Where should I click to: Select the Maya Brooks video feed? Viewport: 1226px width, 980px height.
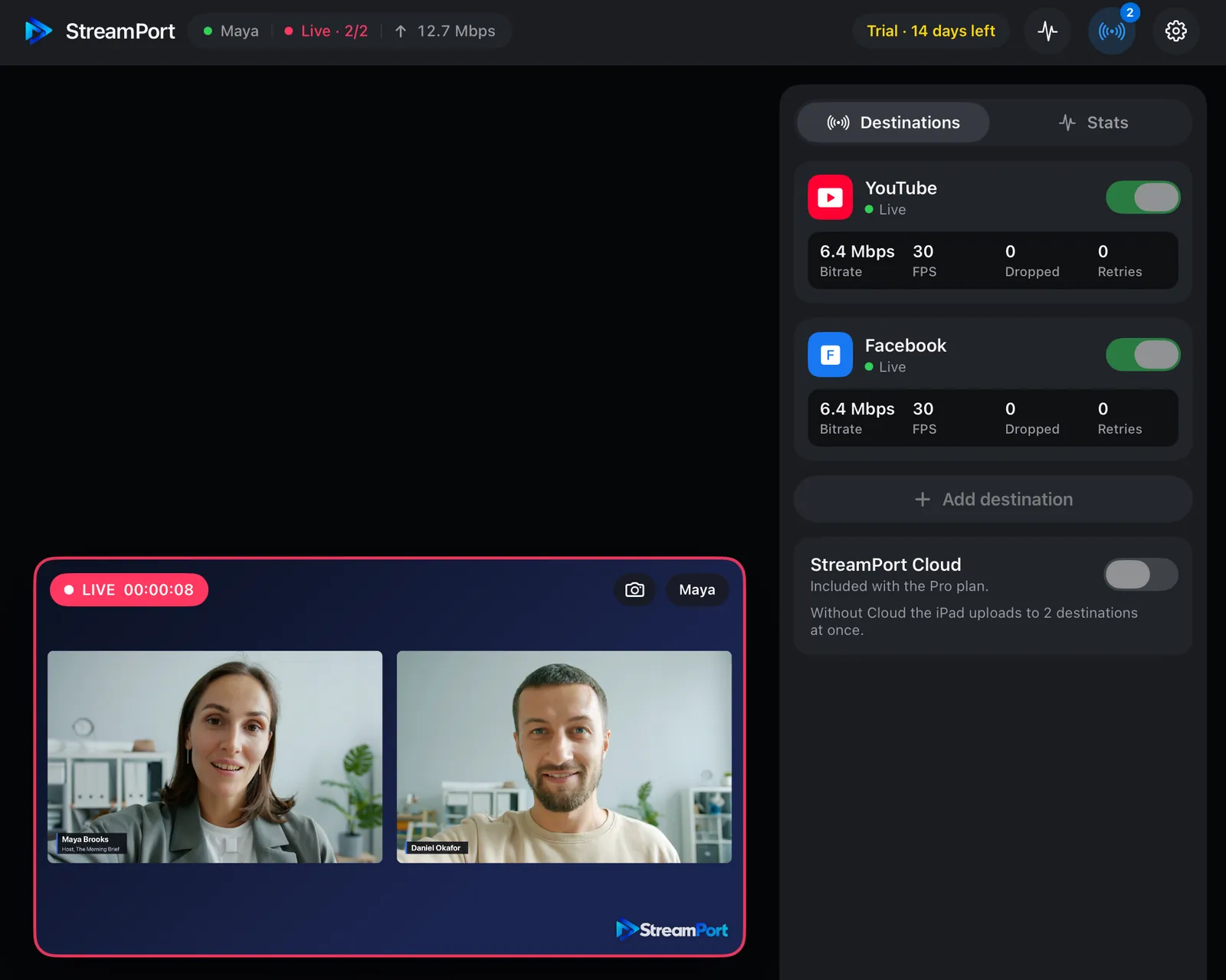(215, 757)
